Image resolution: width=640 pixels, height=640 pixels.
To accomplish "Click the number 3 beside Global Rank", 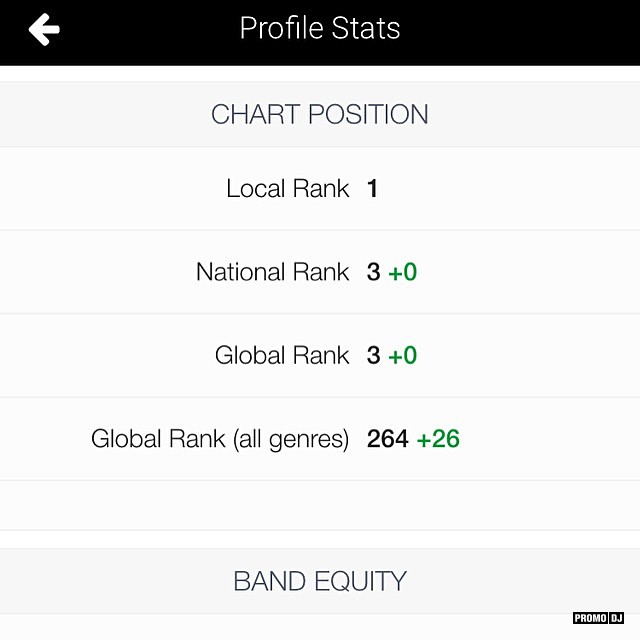I will pyautogui.click(x=374, y=355).
